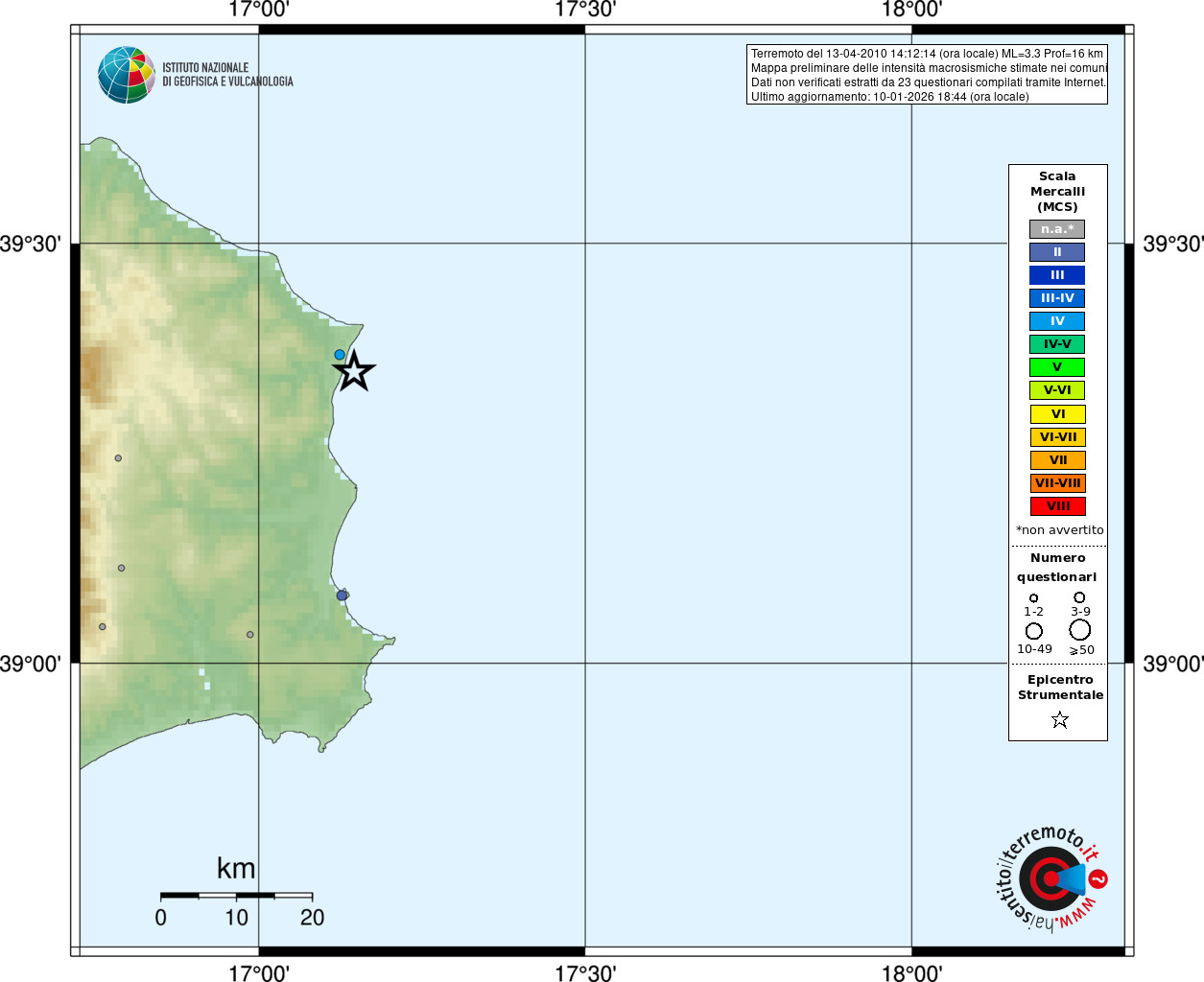Click the star symbol under Epicentro Strumentale
This screenshot has width=1204, height=982.
[x=1059, y=719]
